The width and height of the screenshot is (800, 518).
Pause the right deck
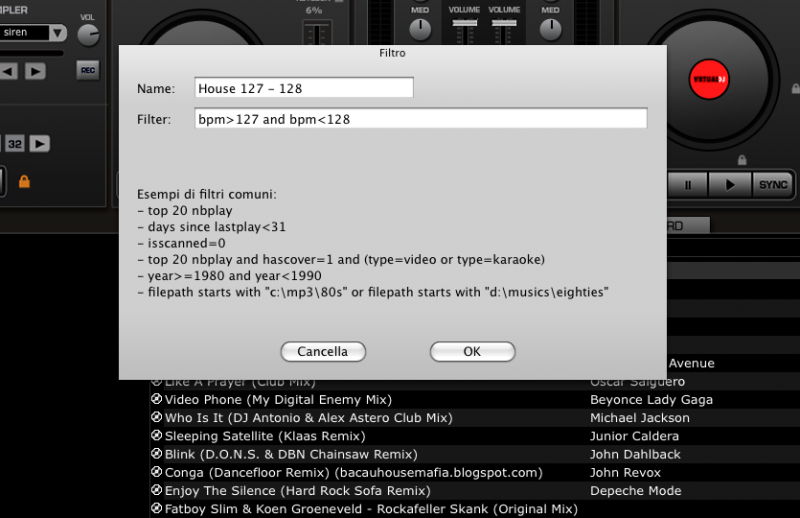[x=688, y=185]
